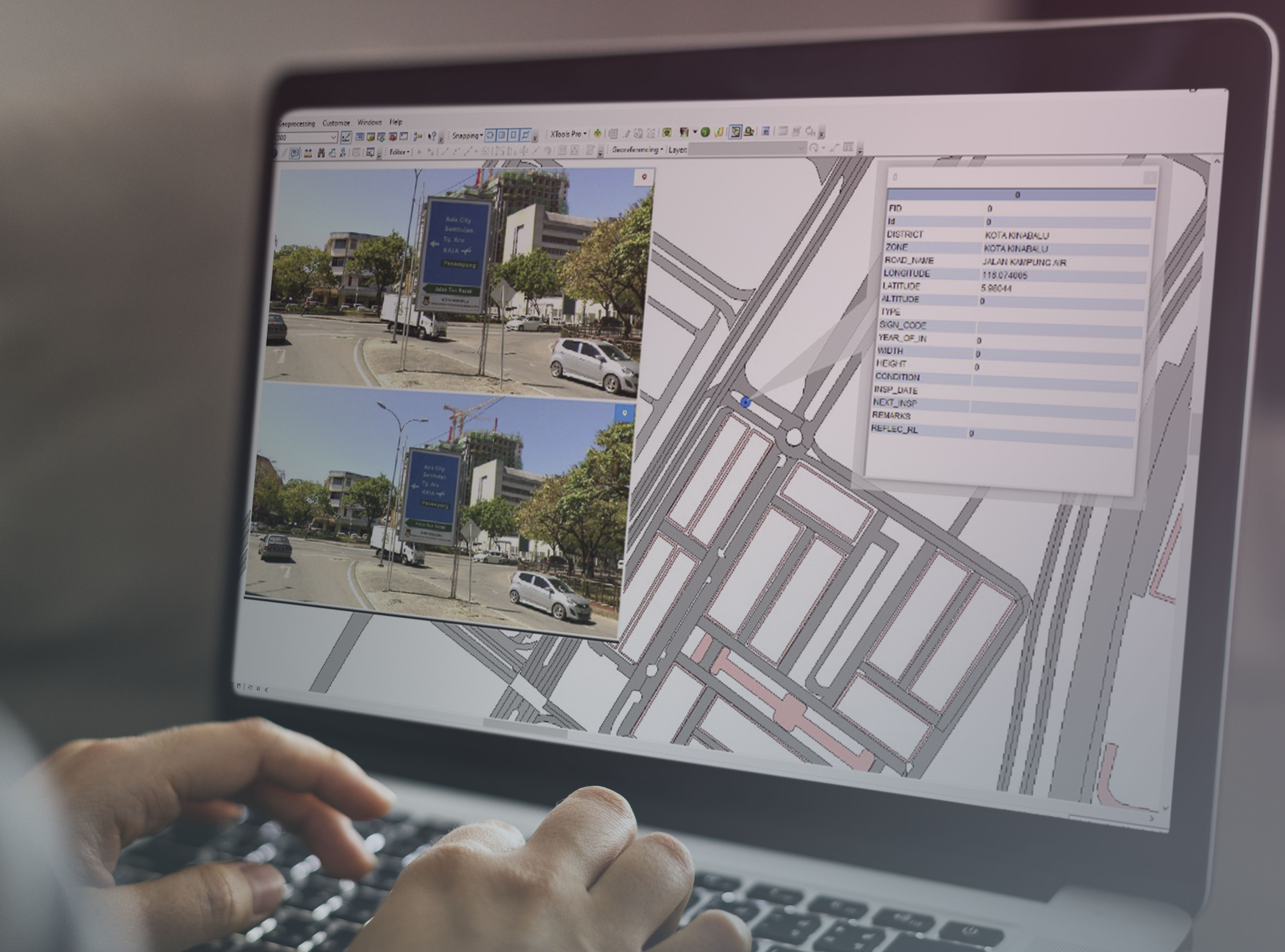Click the georeferencing Rotate tool icon

pyautogui.click(x=814, y=148)
